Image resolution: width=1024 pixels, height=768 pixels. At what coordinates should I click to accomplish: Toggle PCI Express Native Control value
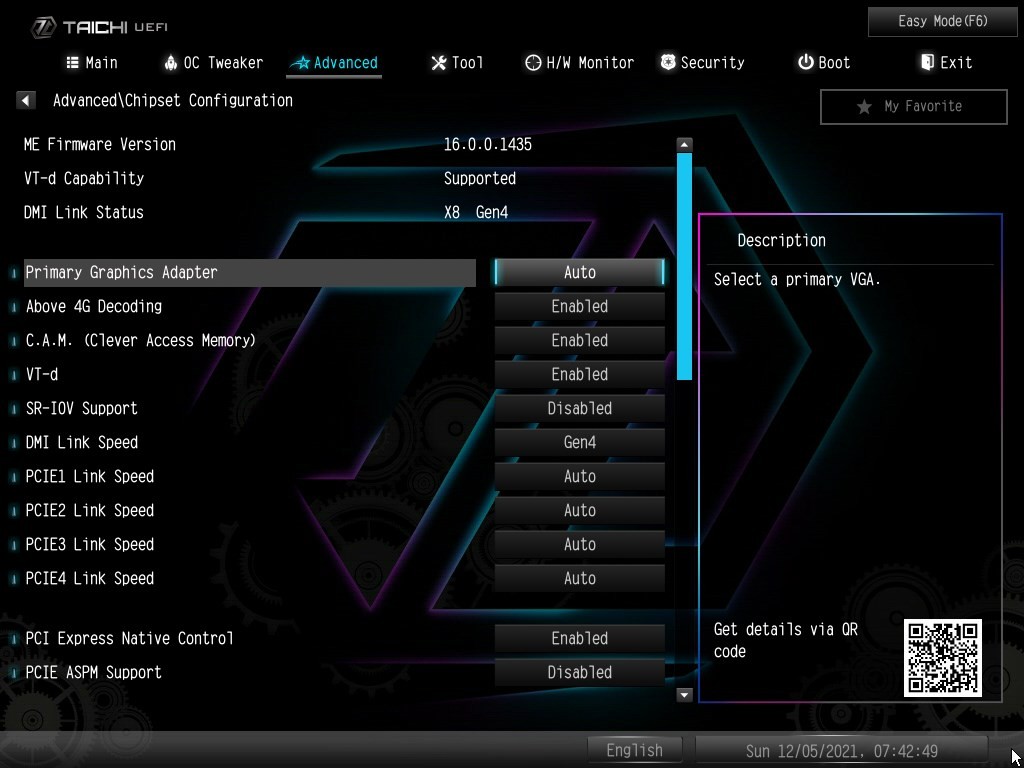pos(579,638)
